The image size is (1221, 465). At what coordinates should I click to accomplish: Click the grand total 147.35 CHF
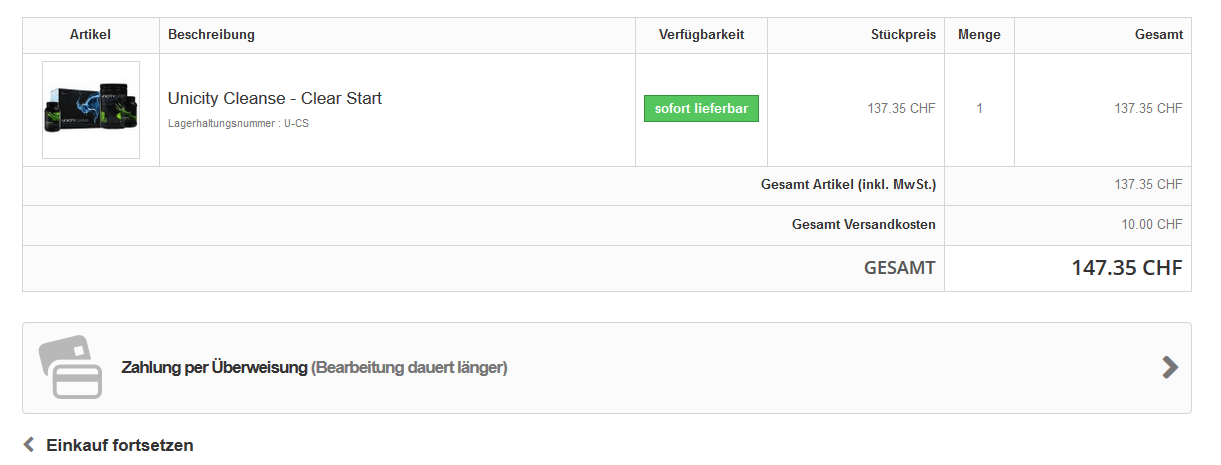tap(1126, 268)
